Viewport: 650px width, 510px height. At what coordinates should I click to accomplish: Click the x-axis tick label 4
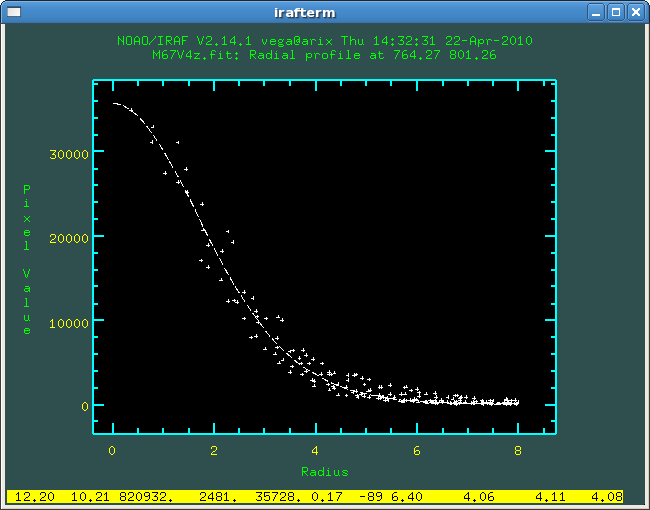click(315, 451)
